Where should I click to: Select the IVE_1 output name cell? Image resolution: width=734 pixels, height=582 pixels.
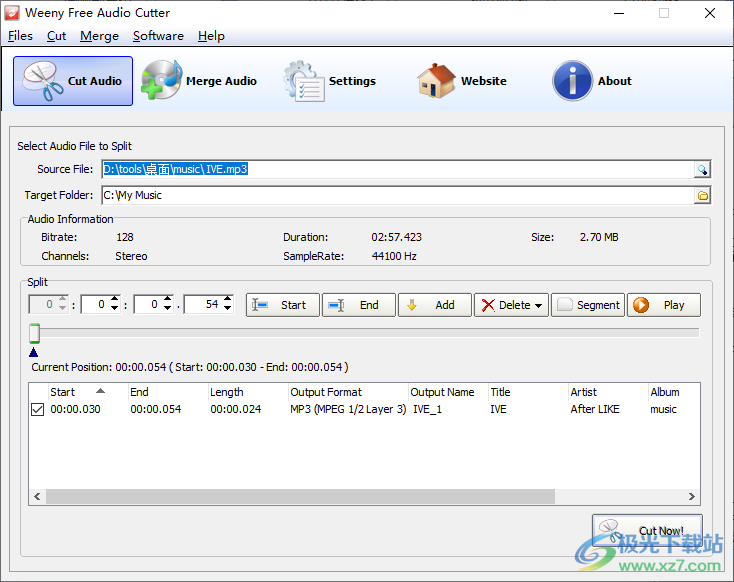(x=427, y=409)
